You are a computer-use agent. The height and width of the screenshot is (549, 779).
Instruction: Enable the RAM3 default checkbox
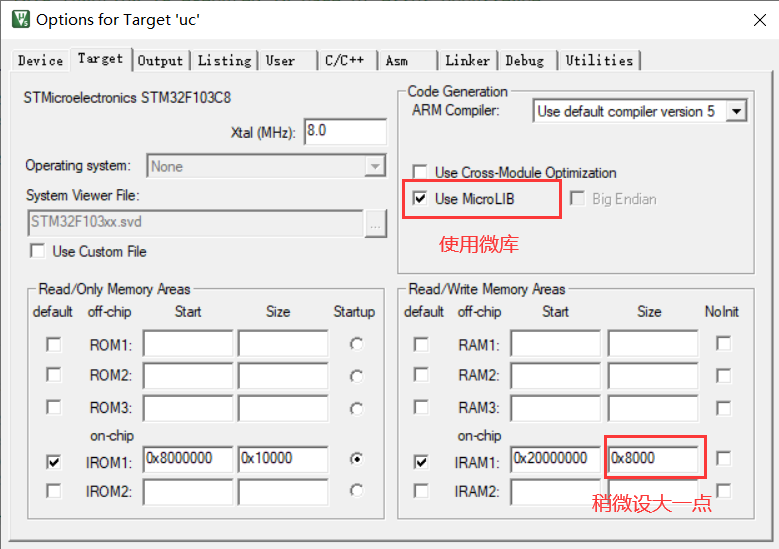(421, 407)
